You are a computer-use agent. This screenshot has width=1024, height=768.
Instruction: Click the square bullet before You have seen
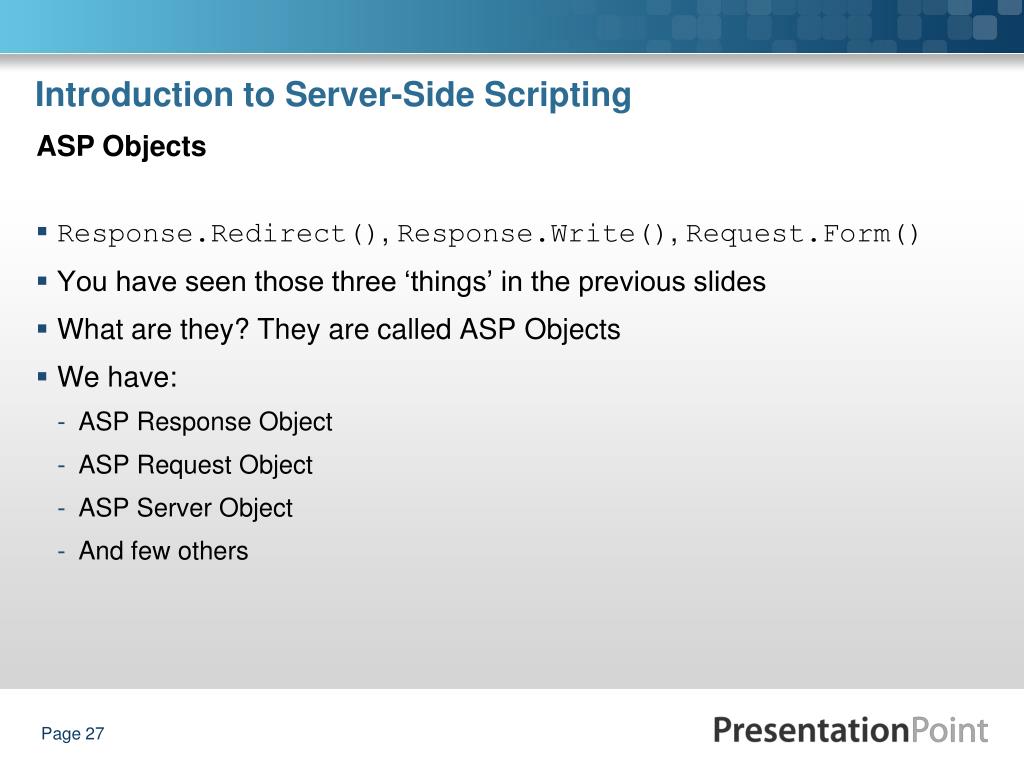[x=42, y=281]
